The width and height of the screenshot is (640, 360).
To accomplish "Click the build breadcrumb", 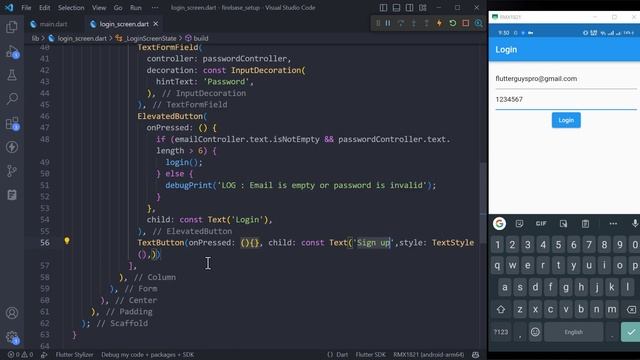I will tap(200, 38).
